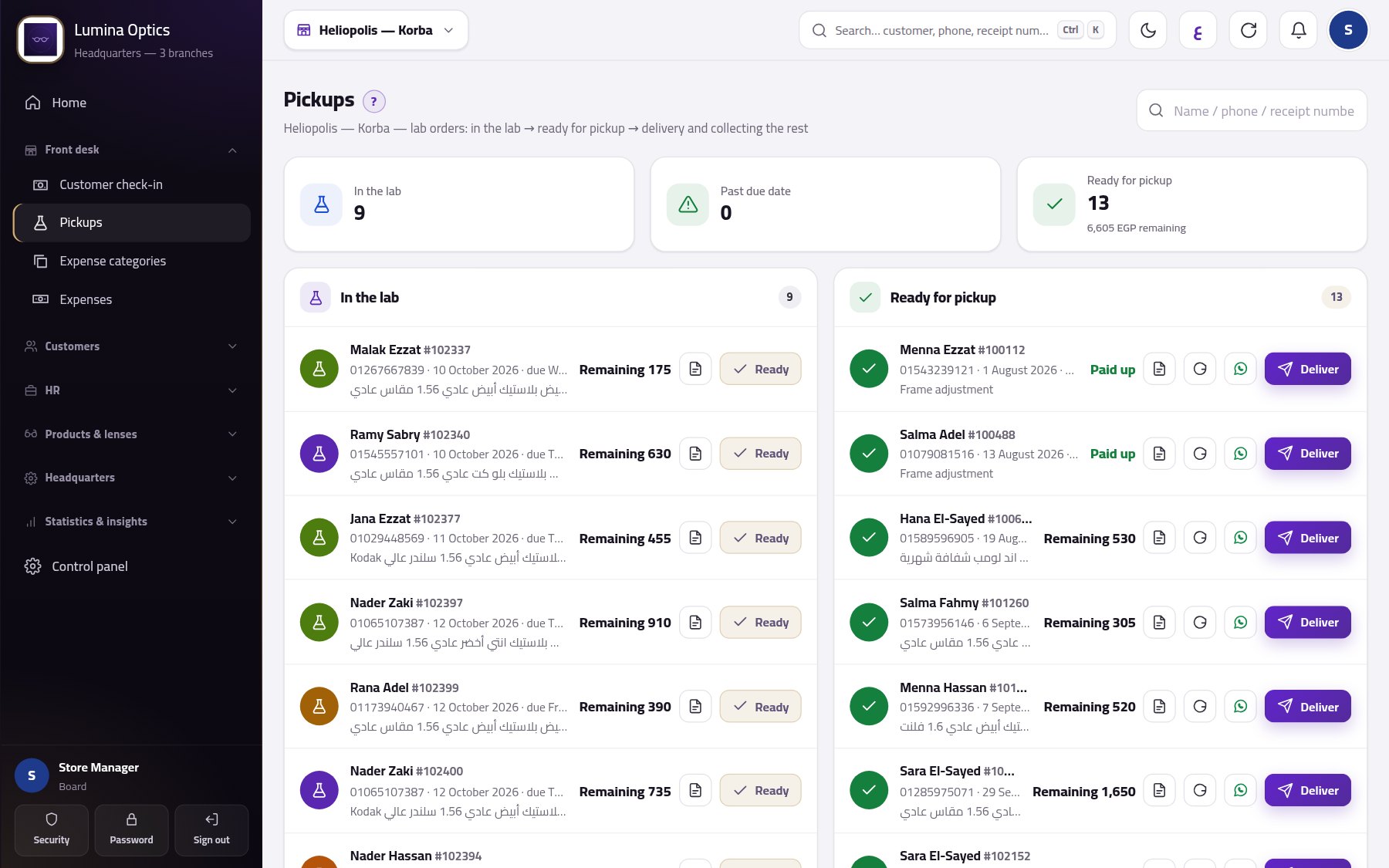Expand the Headquarters section
Viewport: 1389px width, 868px height.
click(131, 478)
